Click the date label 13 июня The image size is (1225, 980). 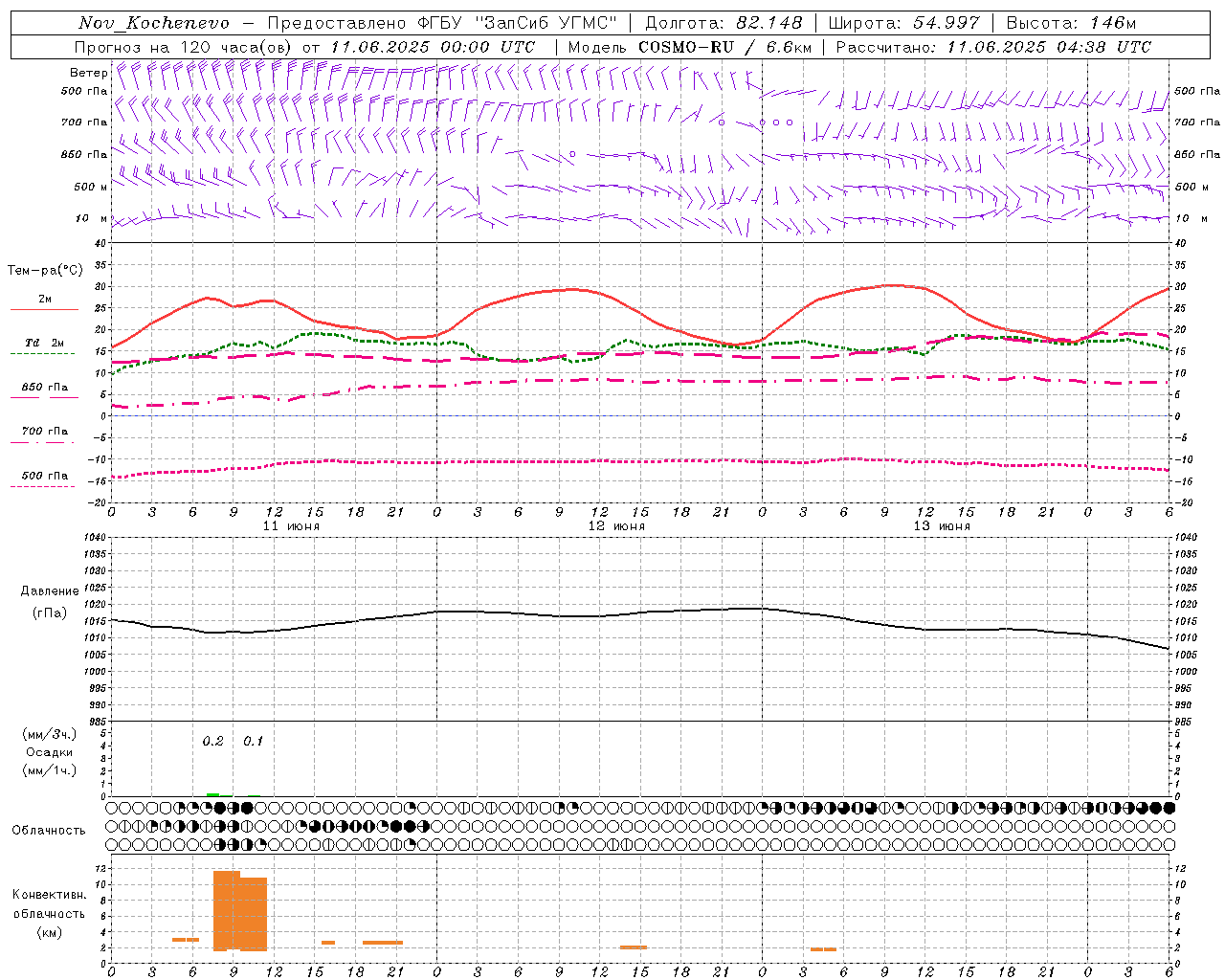click(x=942, y=526)
